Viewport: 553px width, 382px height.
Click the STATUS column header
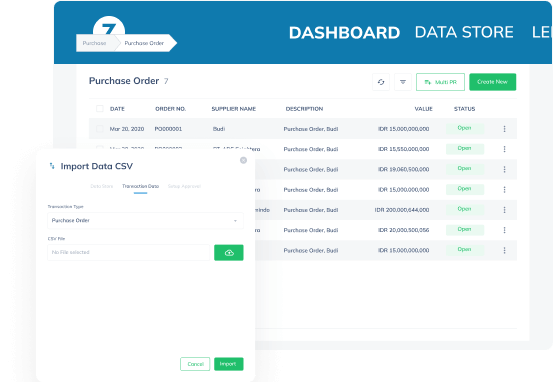click(x=464, y=109)
